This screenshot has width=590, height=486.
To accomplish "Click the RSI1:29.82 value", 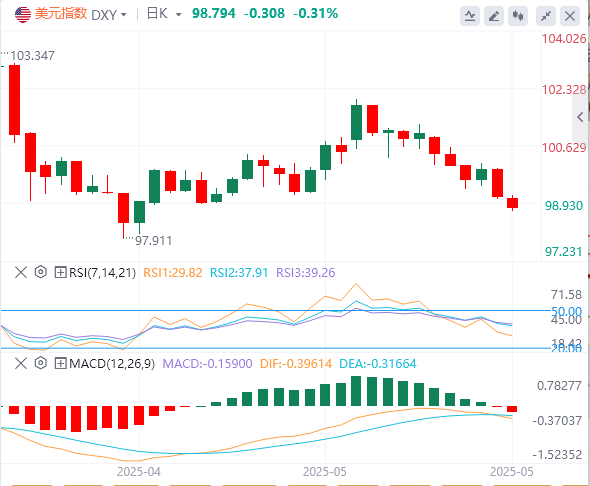I will pyautogui.click(x=173, y=272).
